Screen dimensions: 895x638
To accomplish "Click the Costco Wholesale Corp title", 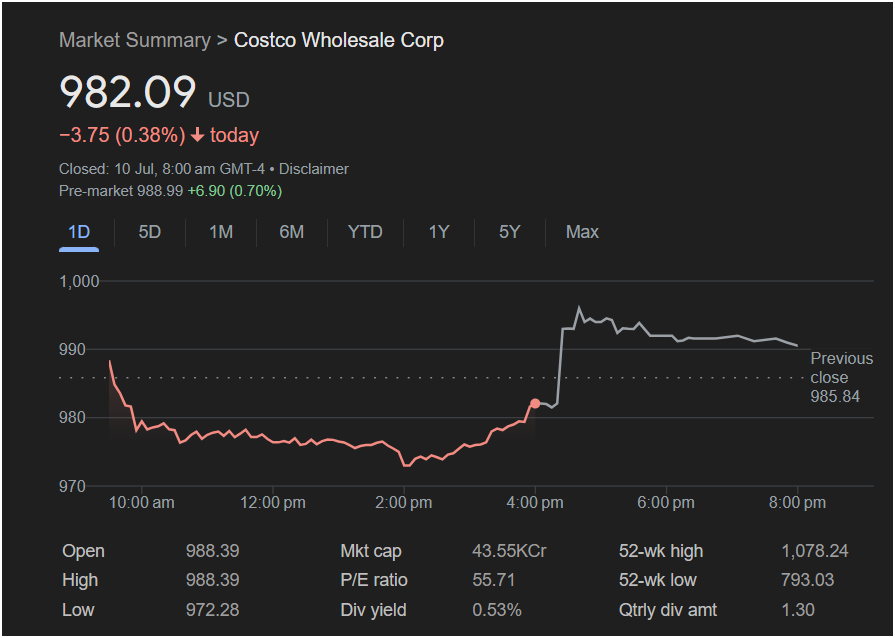I will pos(338,40).
